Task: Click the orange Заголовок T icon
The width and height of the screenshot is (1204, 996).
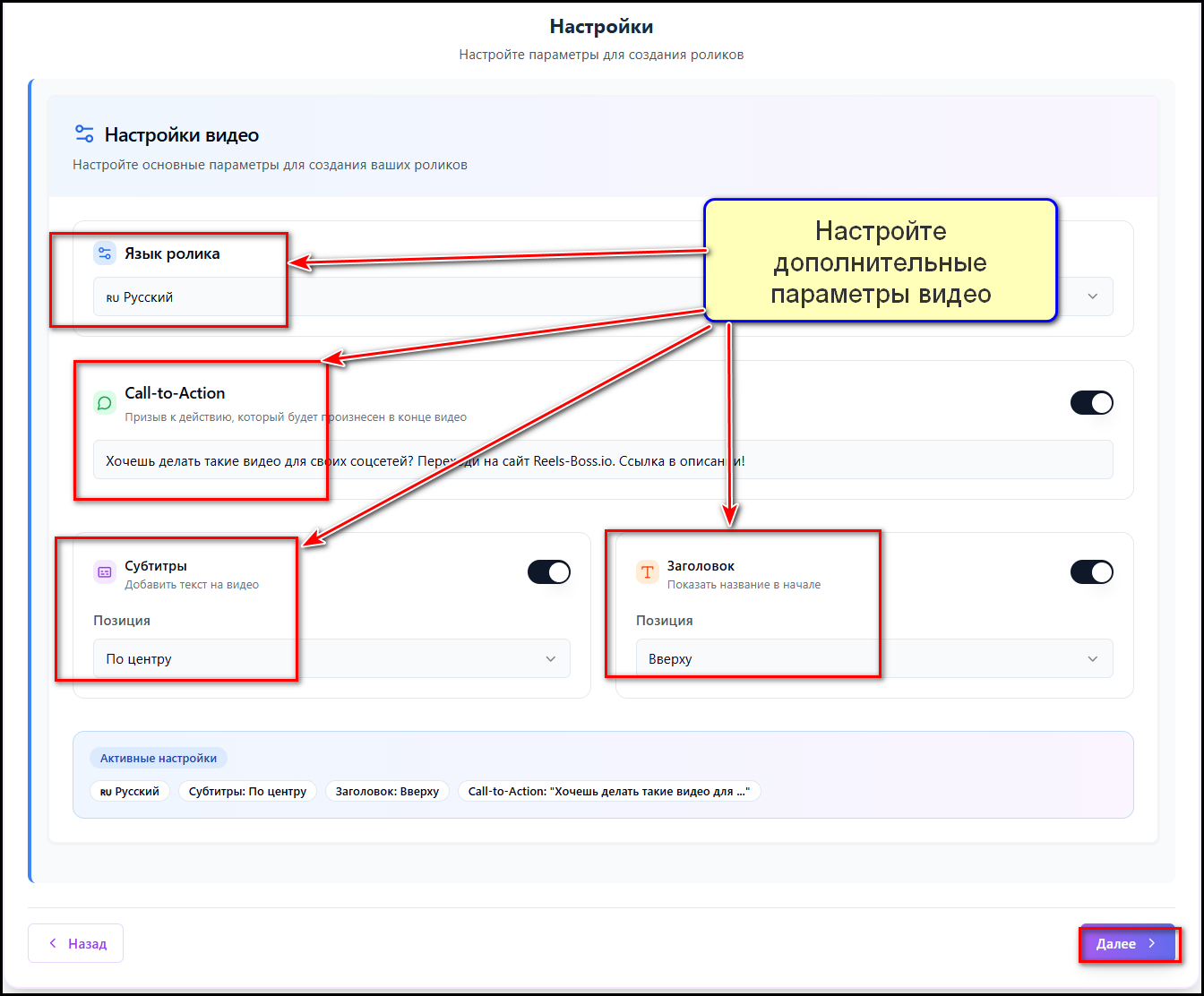Action: click(648, 572)
